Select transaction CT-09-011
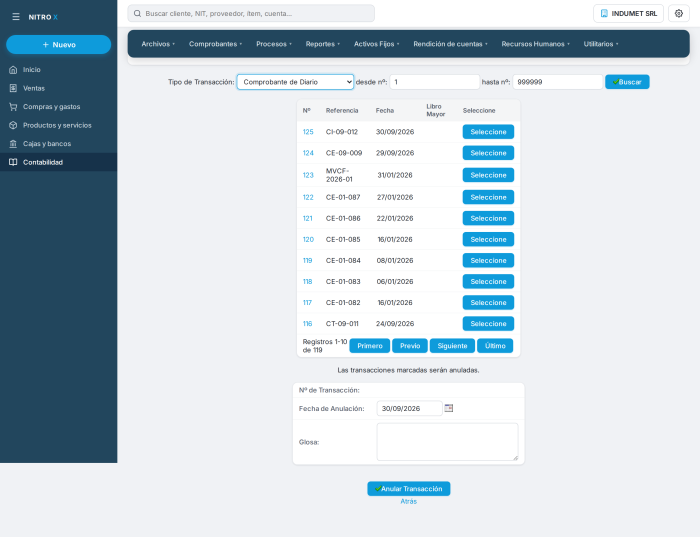The image size is (700, 537). tap(488, 324)
